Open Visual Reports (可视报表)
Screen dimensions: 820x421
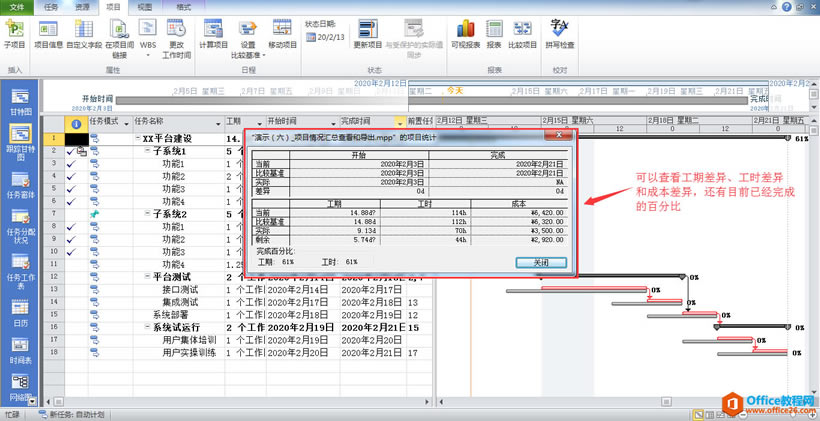(x=465, y=32)
